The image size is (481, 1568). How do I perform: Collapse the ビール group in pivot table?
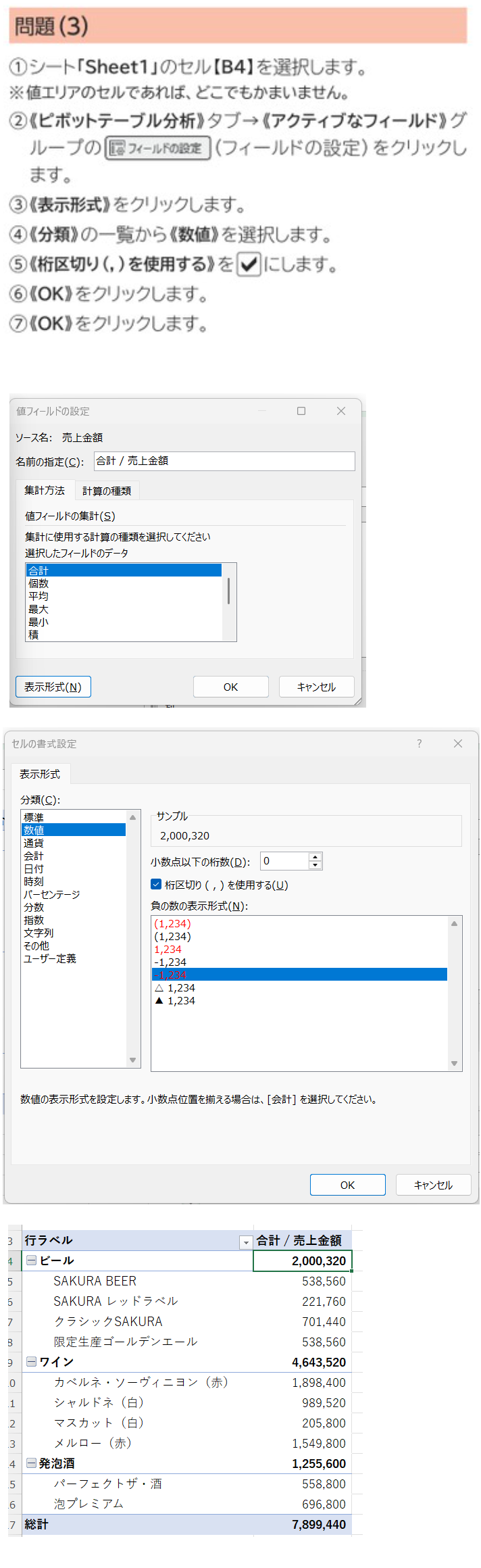[x=31, y=1260]
